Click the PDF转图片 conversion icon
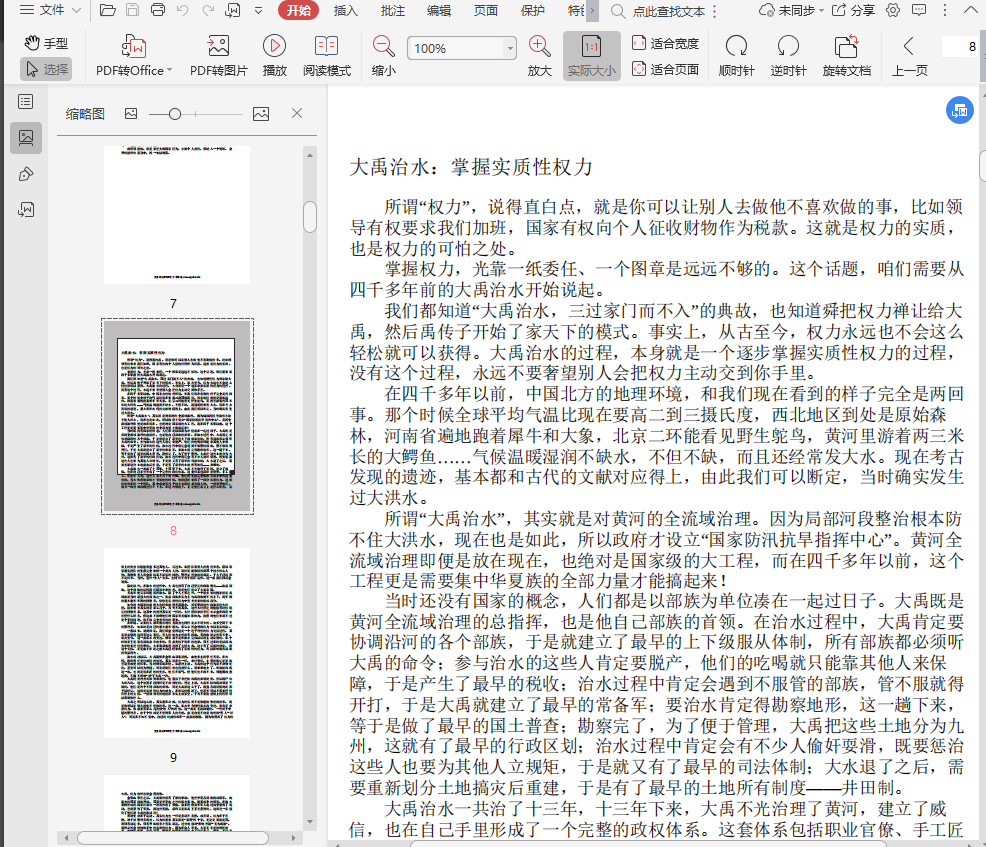Image resolution: width=986 pixels, height=847 pixels. [x=218, y=47]
